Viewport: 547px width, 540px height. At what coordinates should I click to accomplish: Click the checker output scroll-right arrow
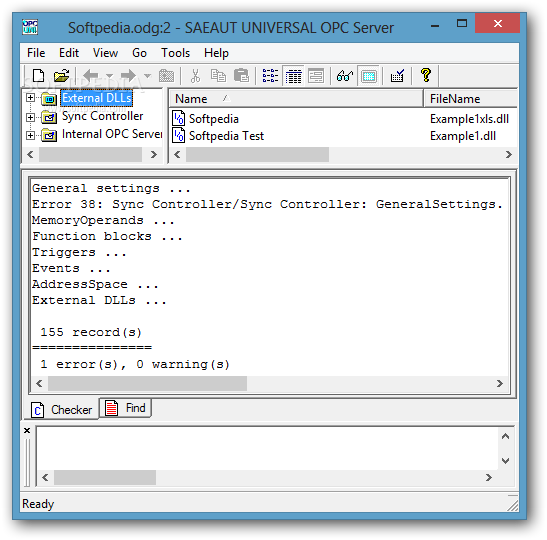500,384
